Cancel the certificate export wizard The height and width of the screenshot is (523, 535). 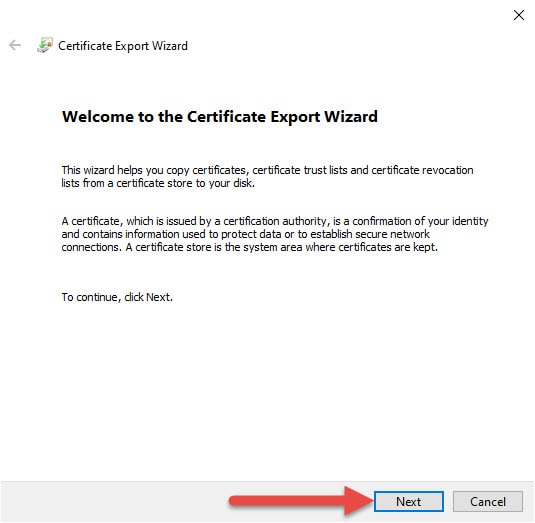point(488,502)
